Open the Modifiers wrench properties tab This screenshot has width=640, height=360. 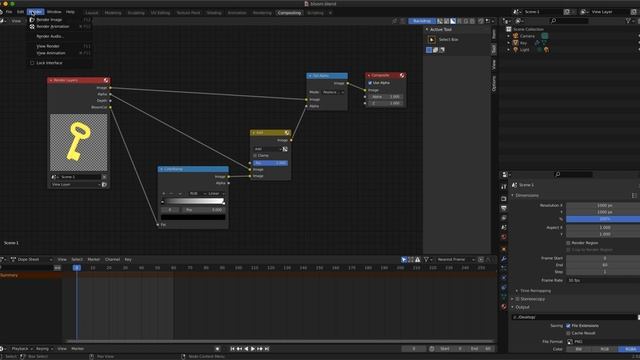click(x=504, y=259)
